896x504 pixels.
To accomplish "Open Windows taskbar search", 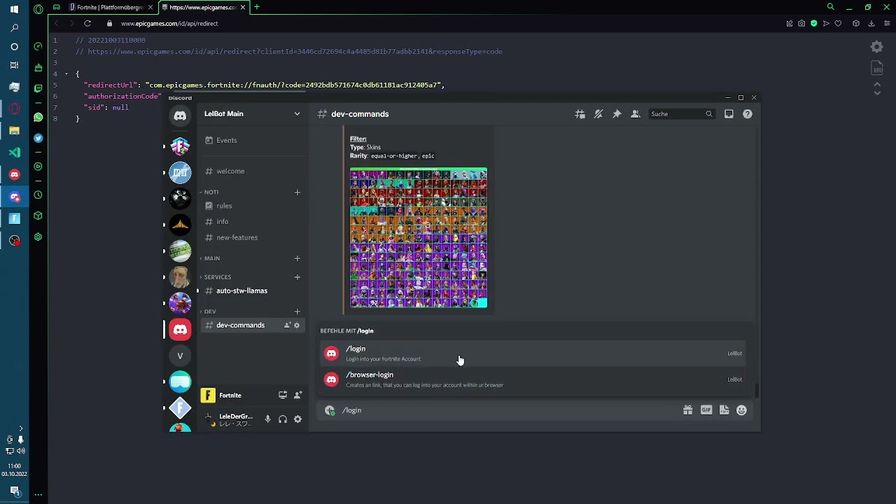I will click(x=14, y=27).
